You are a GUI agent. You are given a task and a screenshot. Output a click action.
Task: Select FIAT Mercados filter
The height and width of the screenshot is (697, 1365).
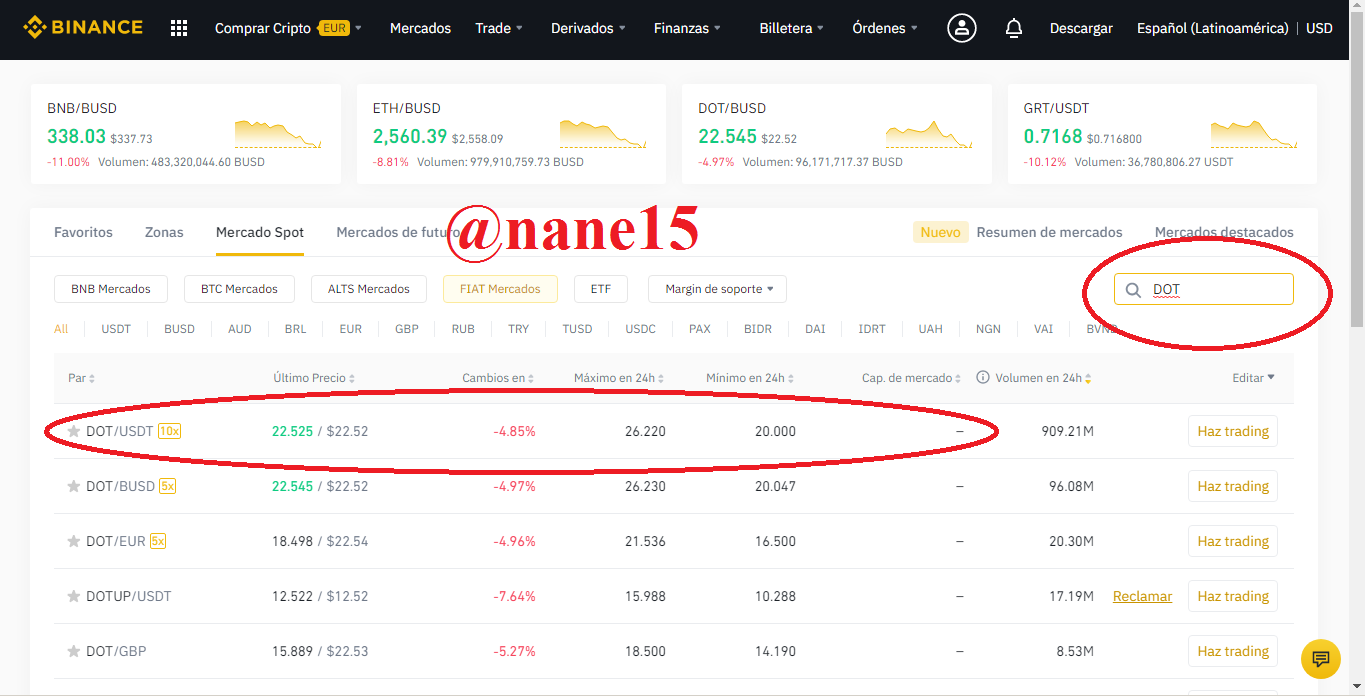(500, 289)
